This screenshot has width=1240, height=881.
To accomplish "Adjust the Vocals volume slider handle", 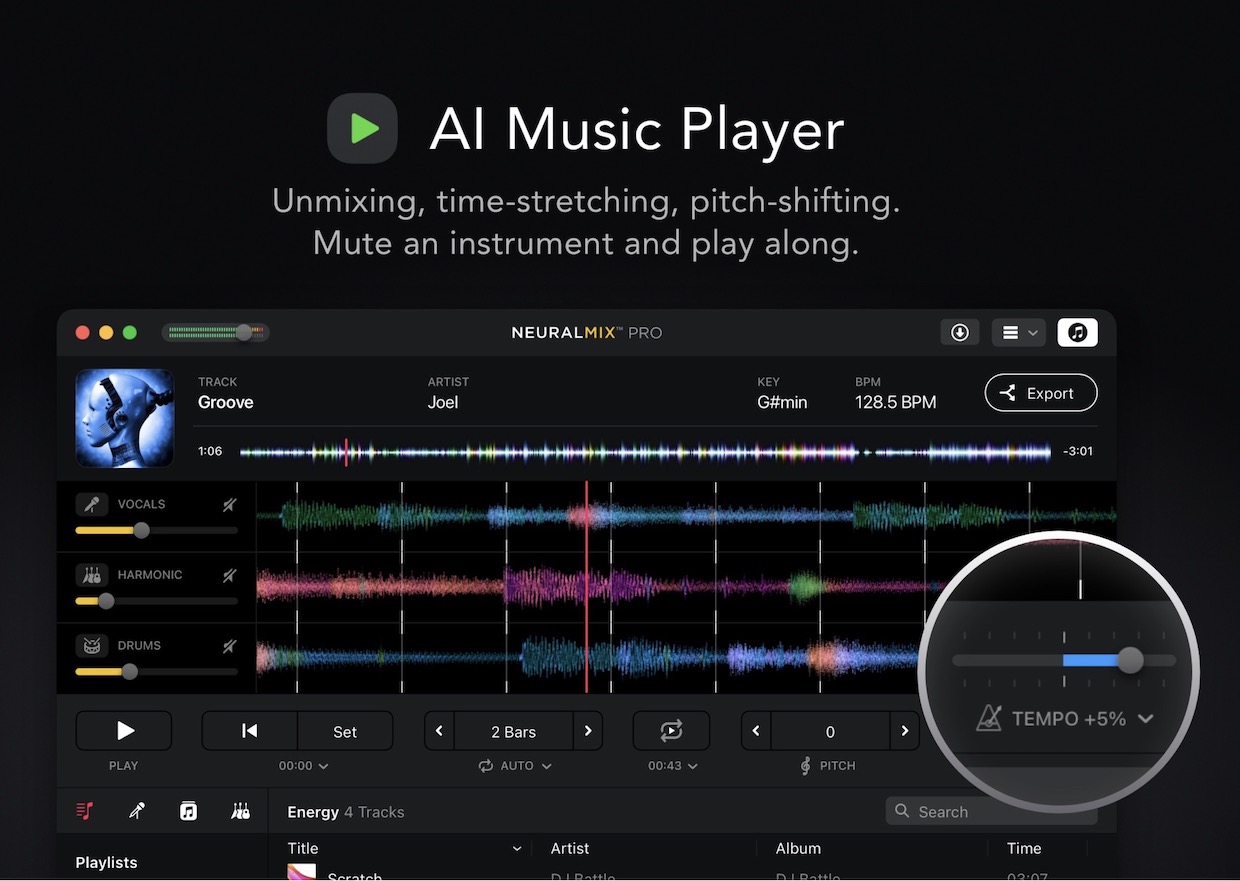I will tap(141, 530).
